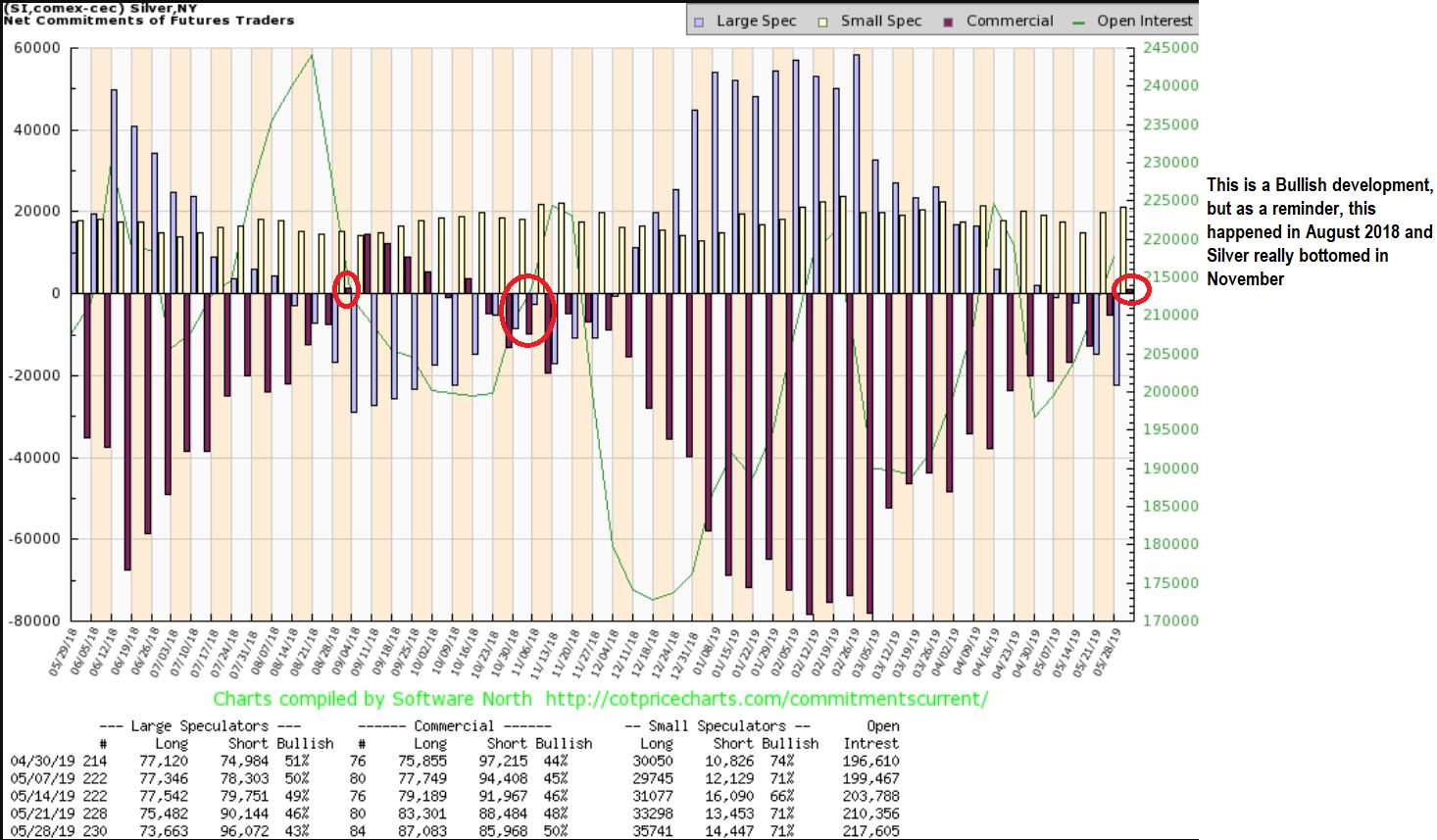Click the -40000 left axis label

(x=35, y=458)
